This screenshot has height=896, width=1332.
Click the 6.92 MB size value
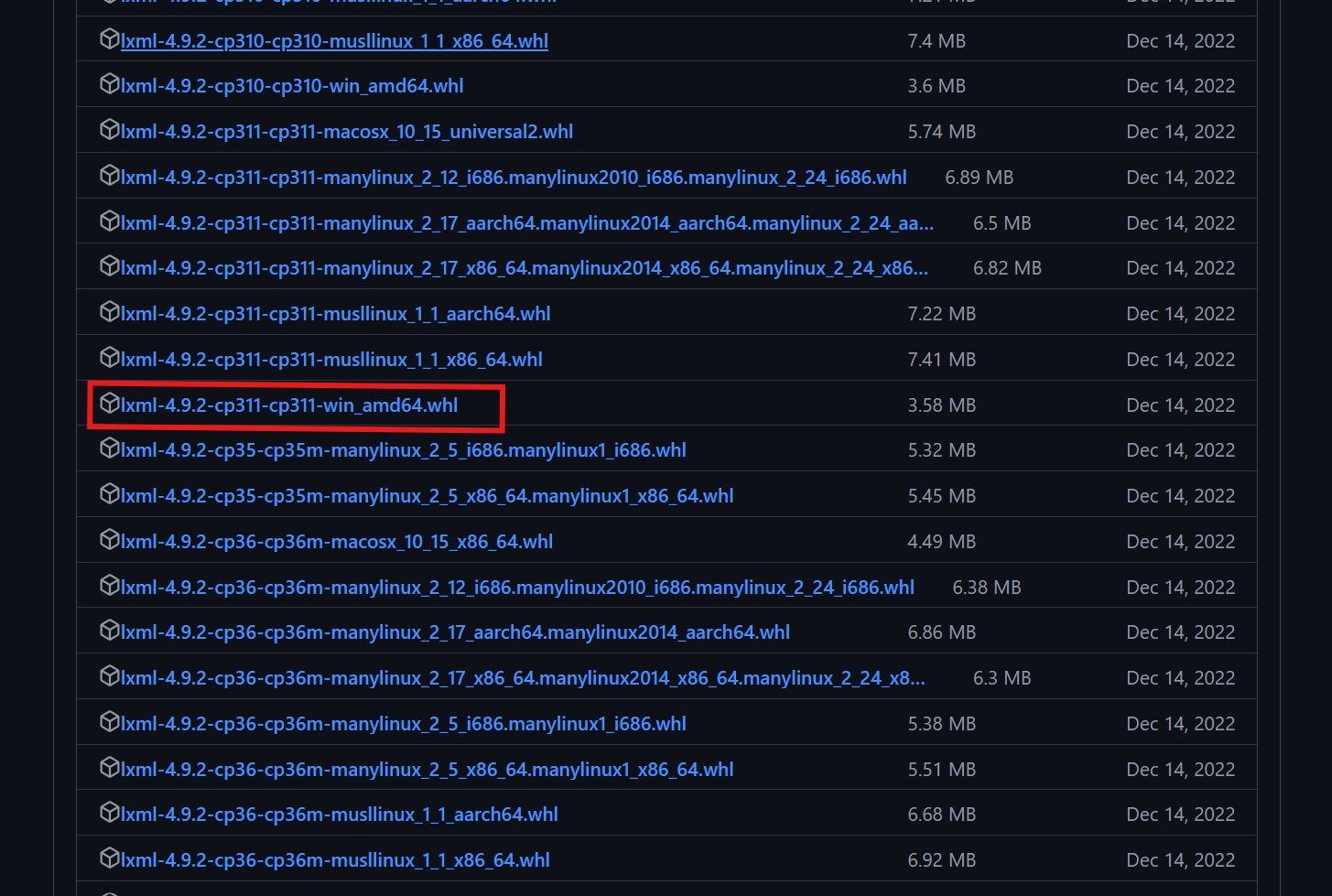(x=942, y=860)
